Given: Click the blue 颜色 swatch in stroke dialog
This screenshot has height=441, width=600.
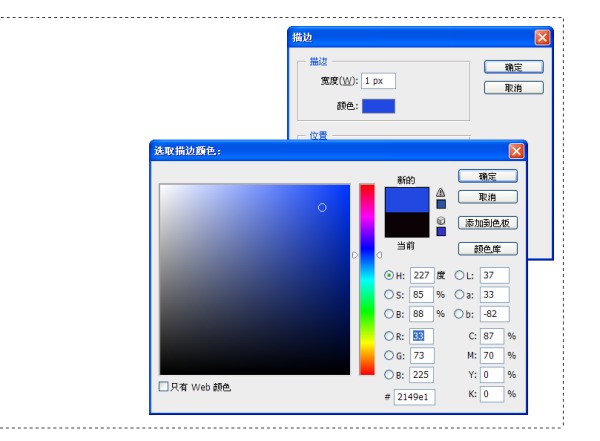Looking at the screenshot, I should coord(379,105).
